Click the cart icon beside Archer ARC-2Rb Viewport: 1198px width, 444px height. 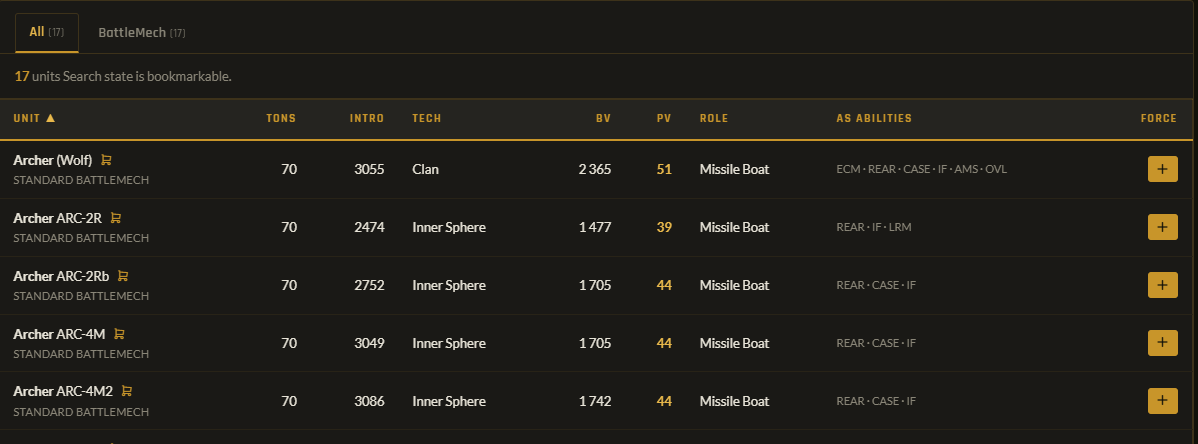pyautogui.click(x=122, y=276)
